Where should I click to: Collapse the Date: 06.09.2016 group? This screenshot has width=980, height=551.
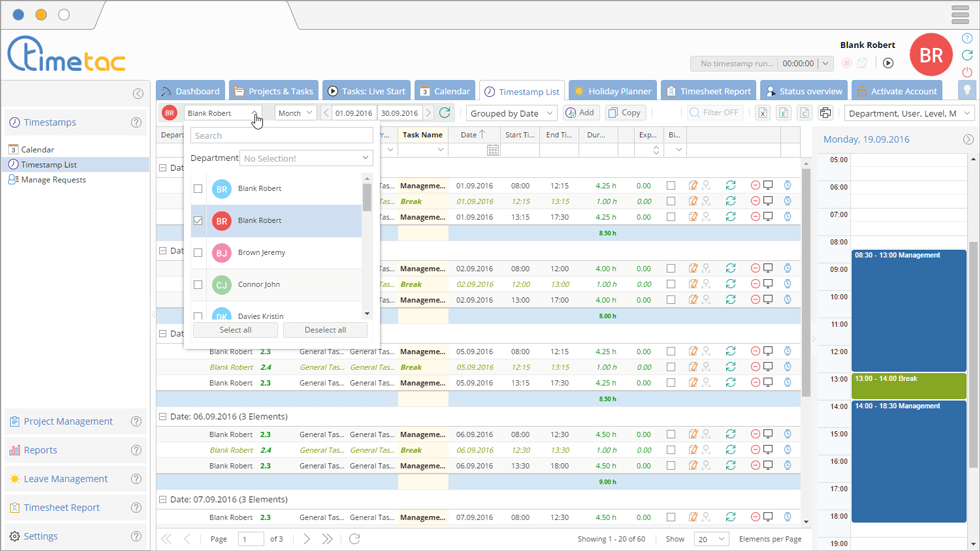[x=163, y=416]
